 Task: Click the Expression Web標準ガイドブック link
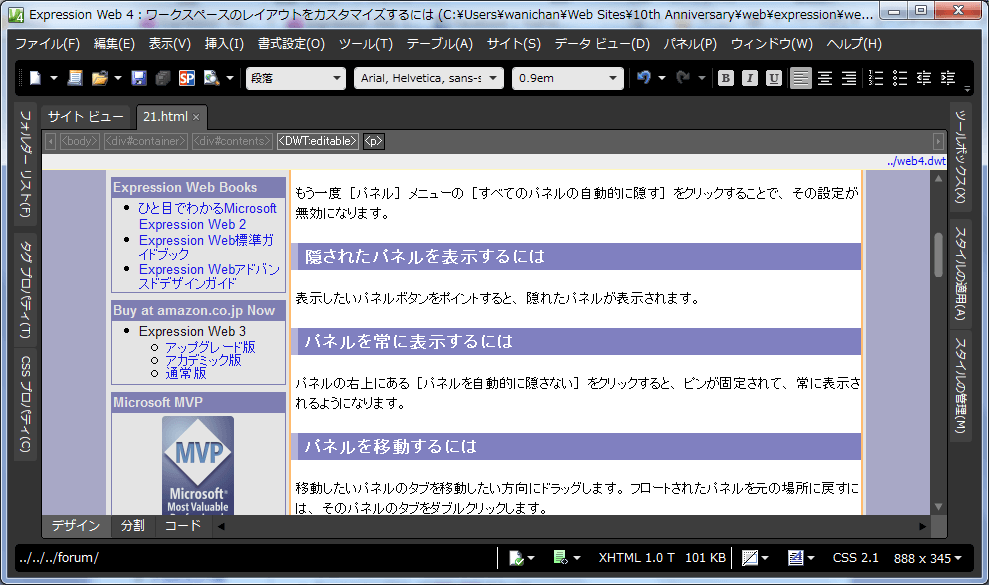[x=206, y=247]
